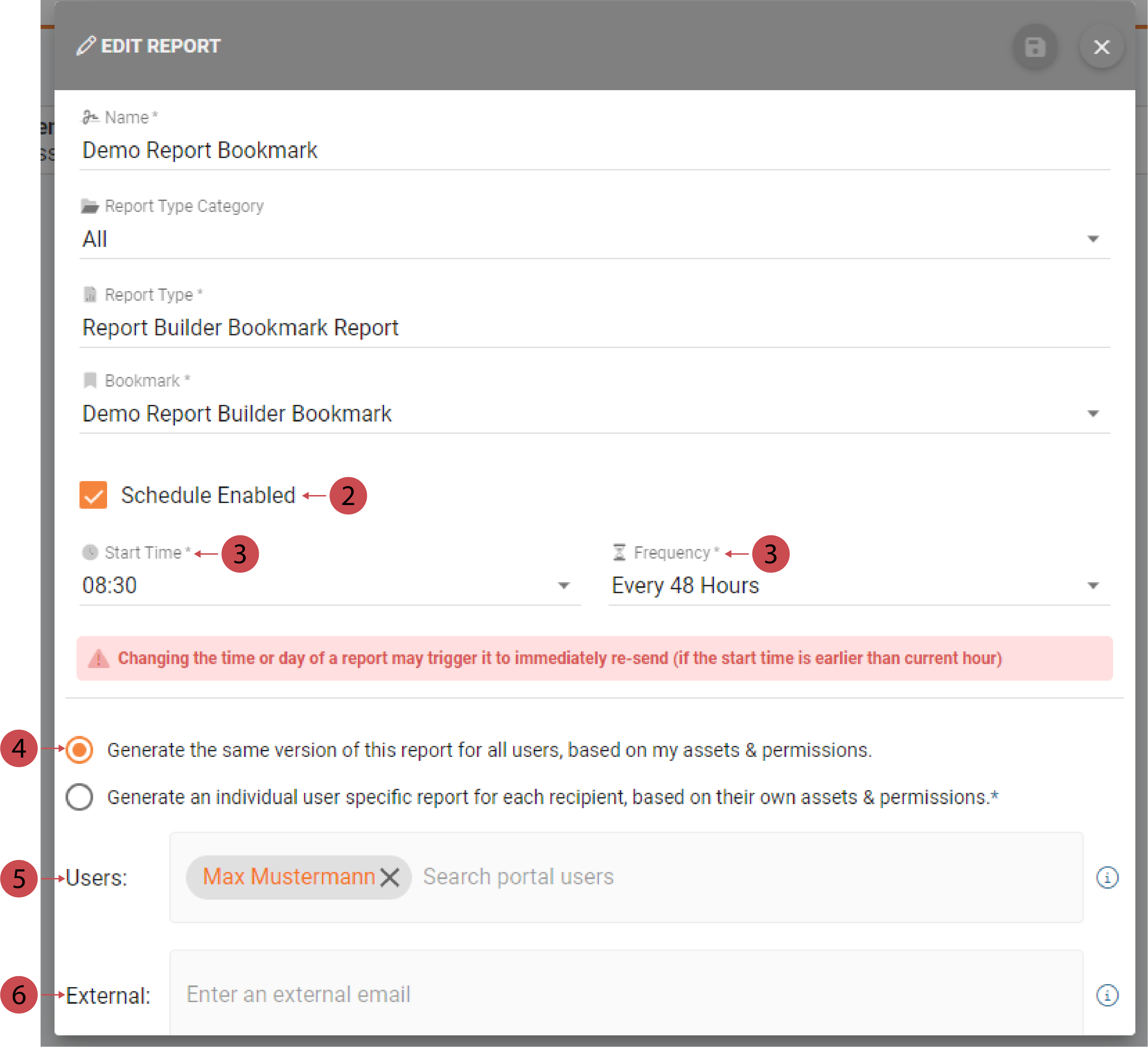Click the warning triangle in the pink alert message
This screenshot has height=1047, width=1148.
(x=99, y=658)
